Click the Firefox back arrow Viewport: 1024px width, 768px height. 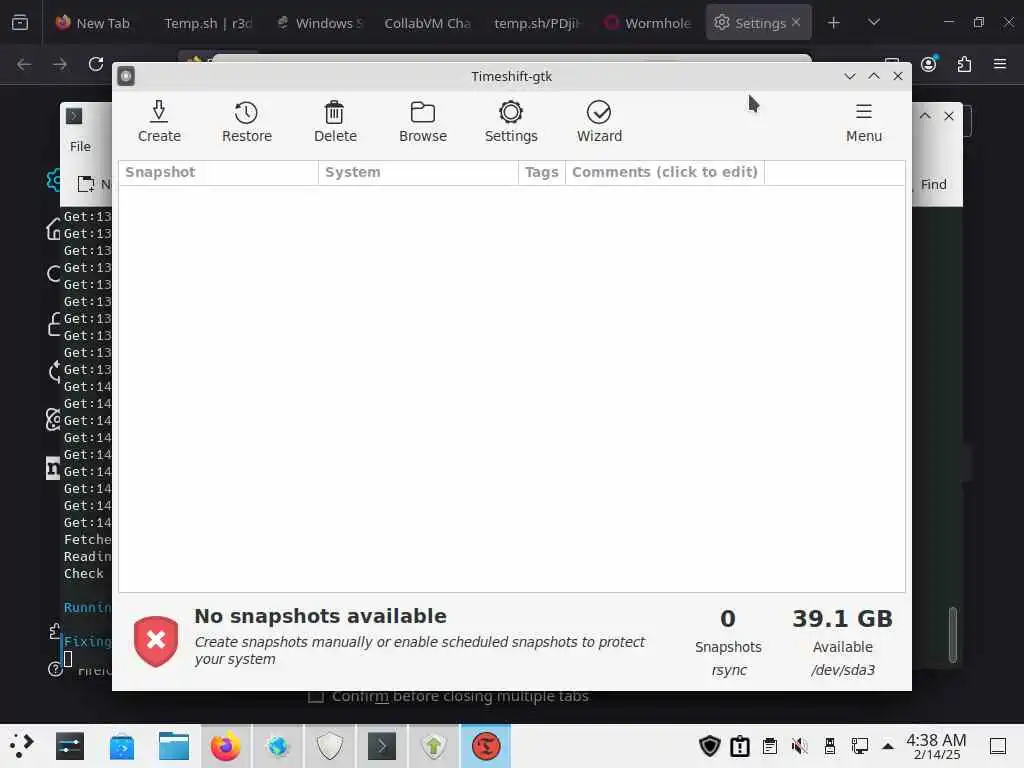[24, 64]
